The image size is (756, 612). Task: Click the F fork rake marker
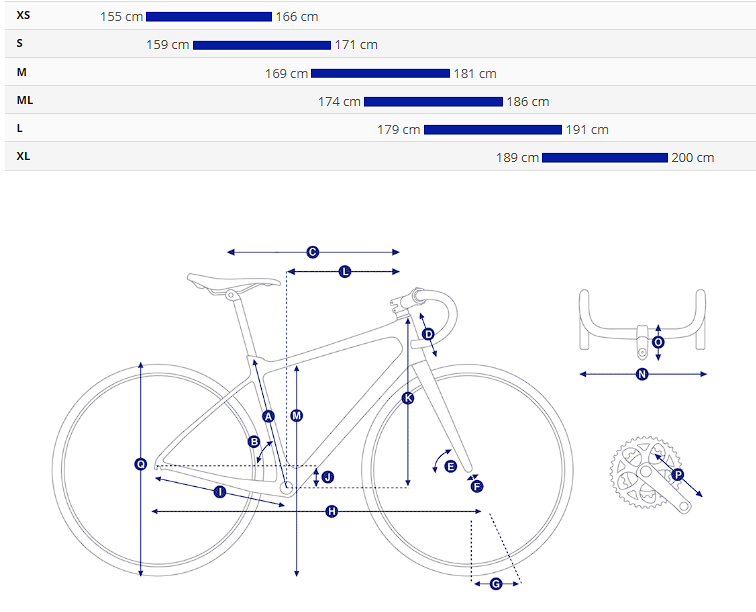tap(476, 486)
